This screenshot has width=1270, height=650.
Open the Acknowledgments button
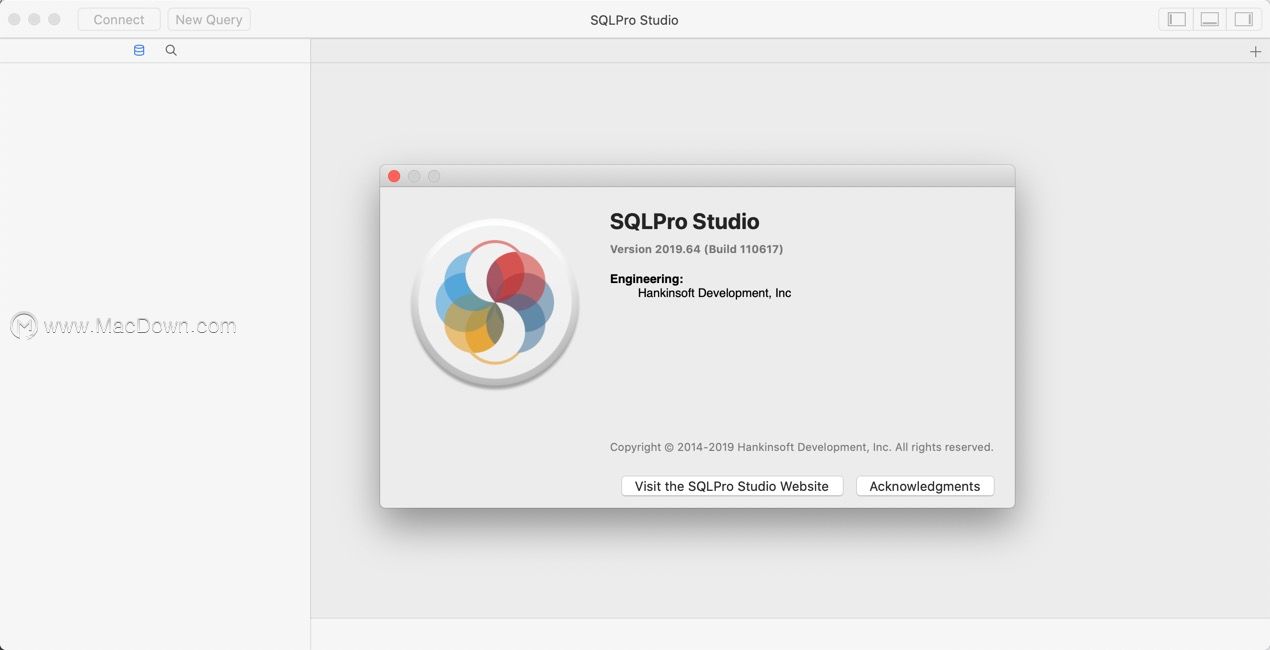[925, 486]
